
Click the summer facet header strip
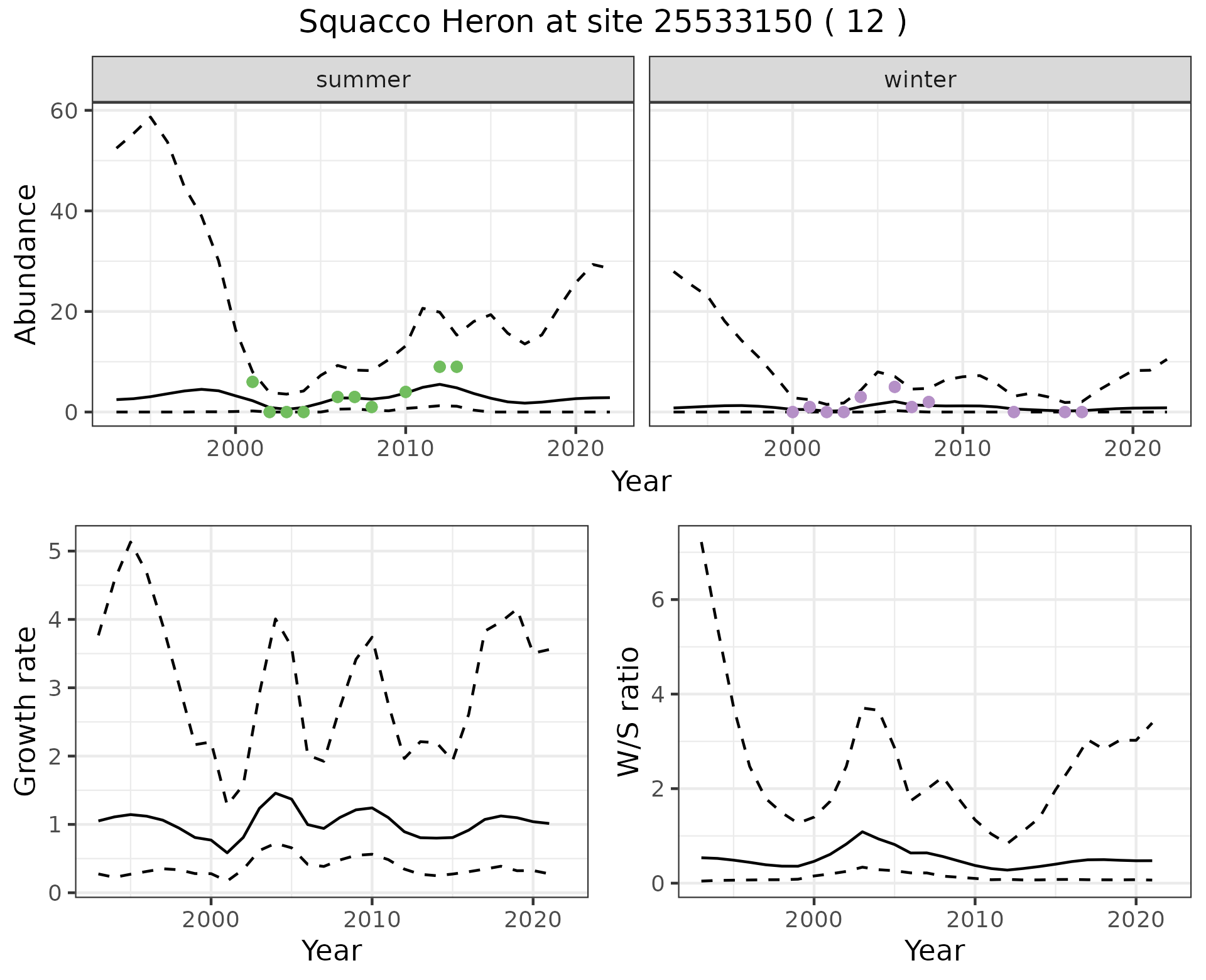click(363, 80)
